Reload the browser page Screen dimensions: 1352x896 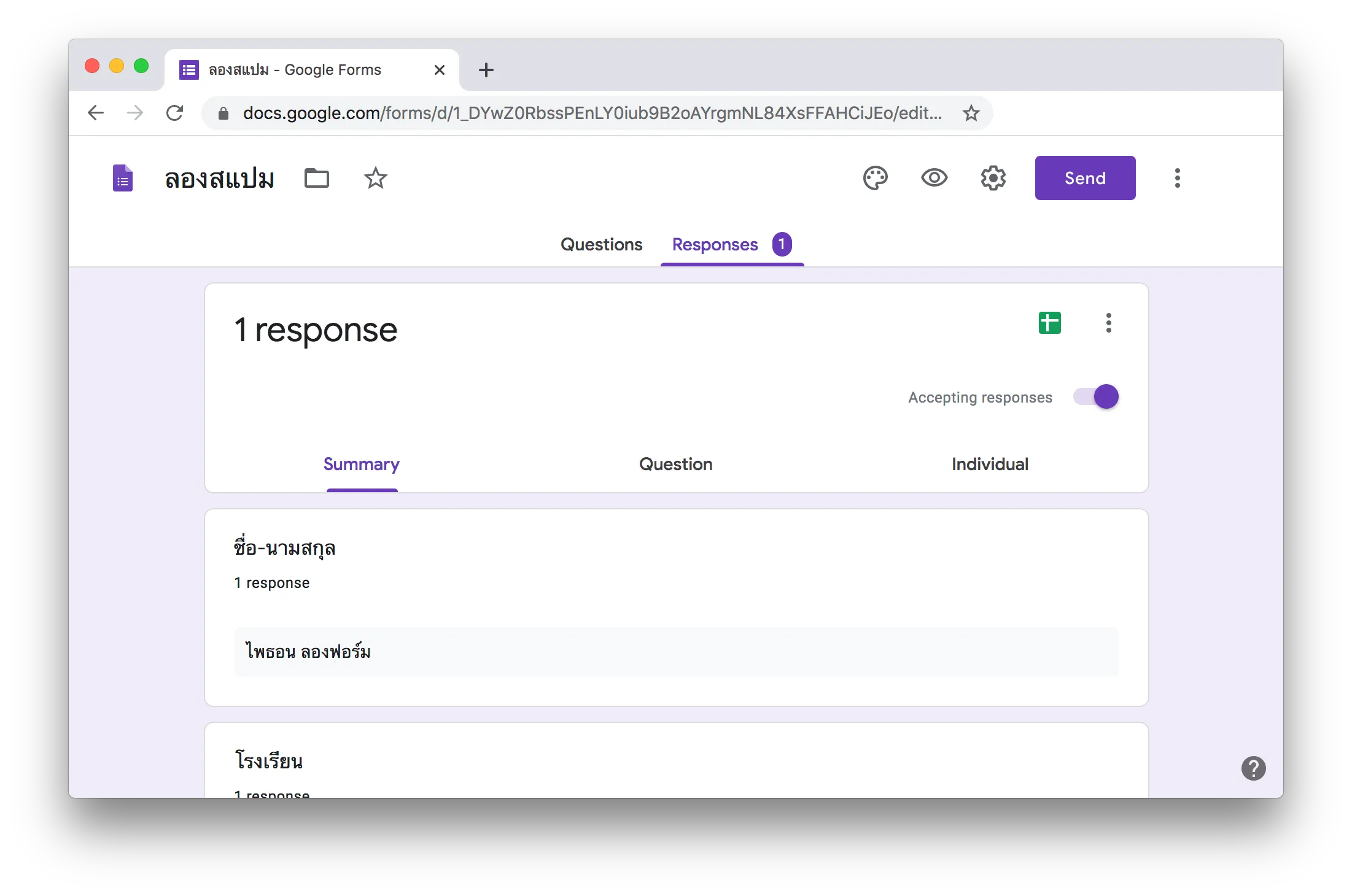(175, 113)
